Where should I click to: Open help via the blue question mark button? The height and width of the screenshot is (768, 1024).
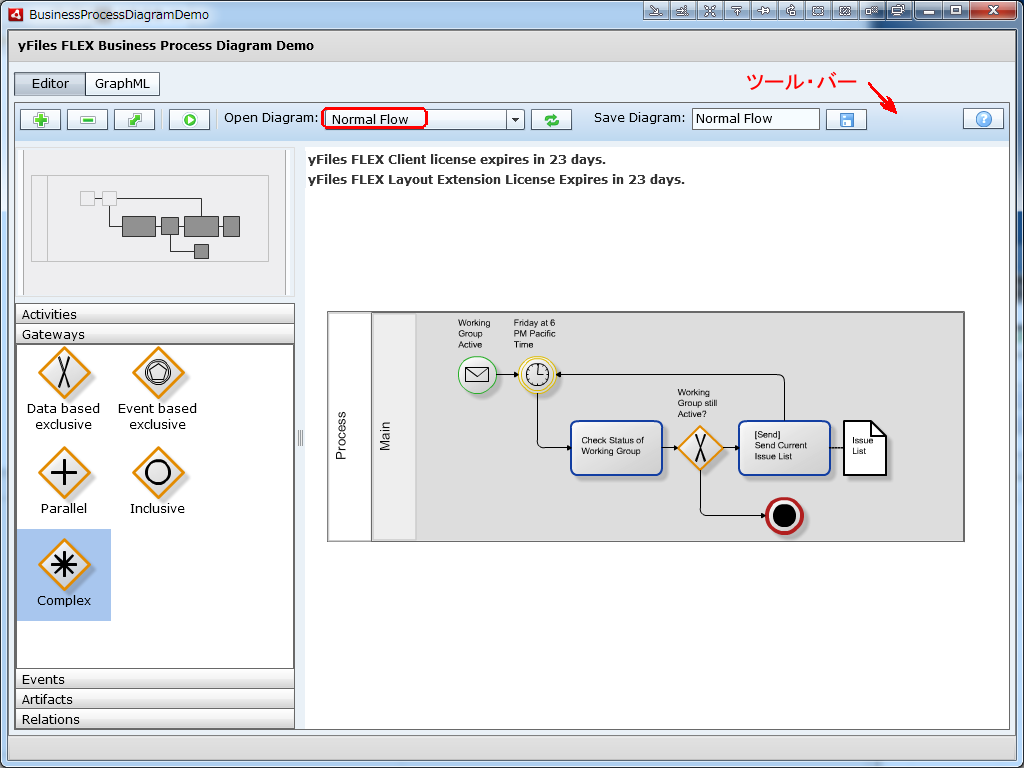984,119
